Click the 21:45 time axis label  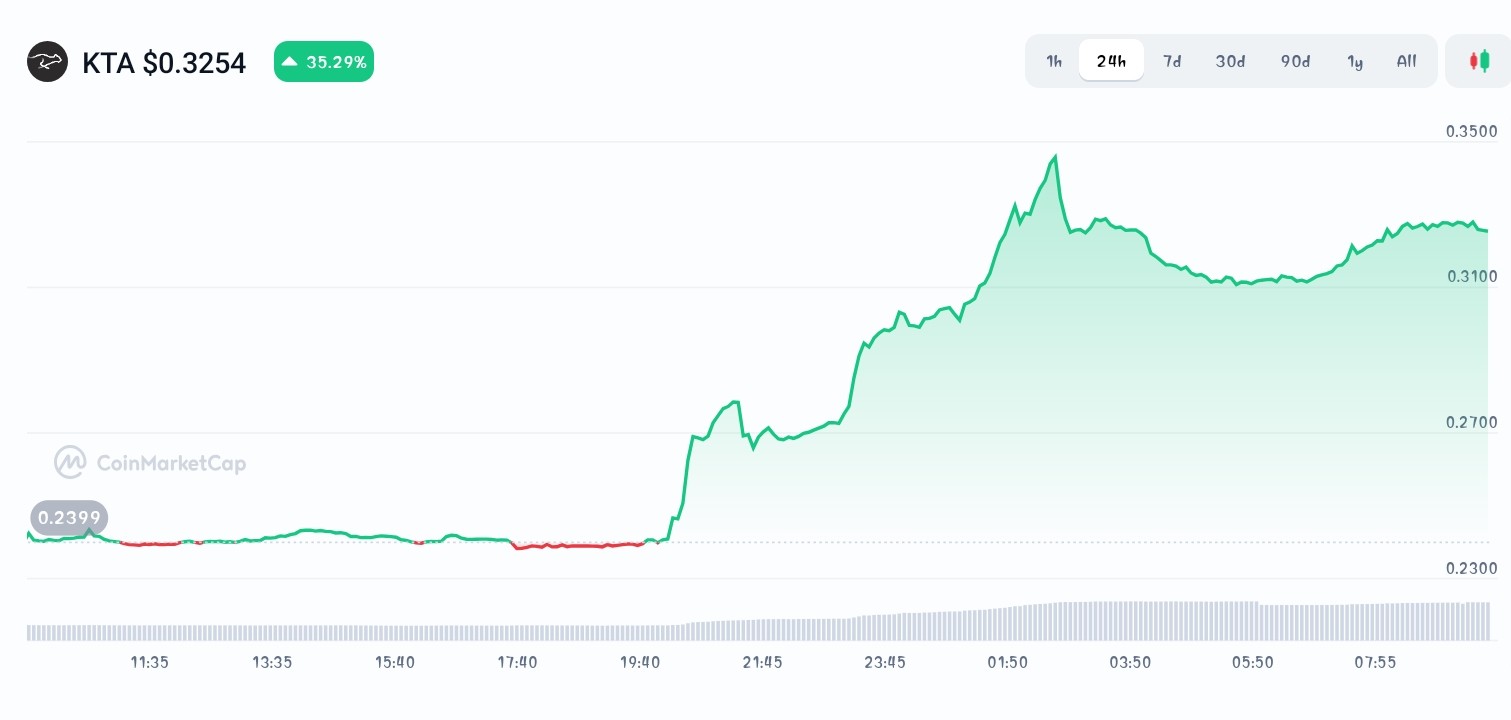763,662
